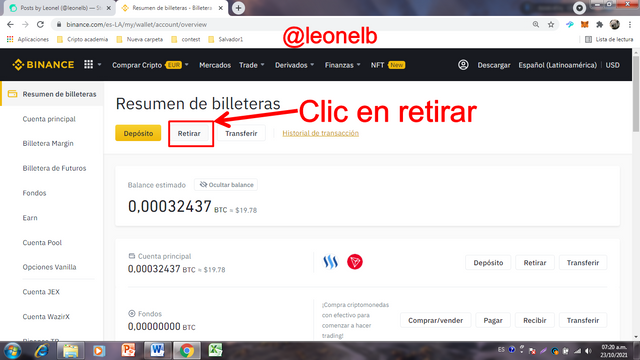Open Mercados in the top menu
Viewport: 640px width, 360px height.
click(x=215, y=65)
